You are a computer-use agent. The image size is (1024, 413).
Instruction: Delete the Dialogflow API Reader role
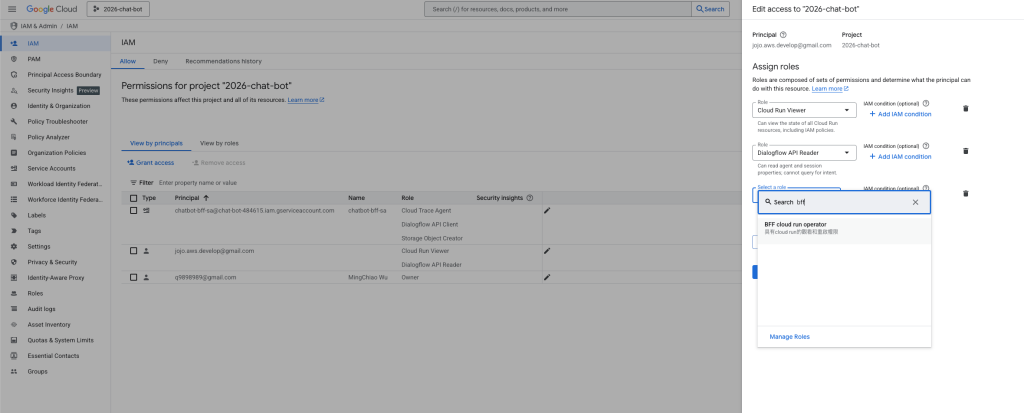[x=966, y=151]
